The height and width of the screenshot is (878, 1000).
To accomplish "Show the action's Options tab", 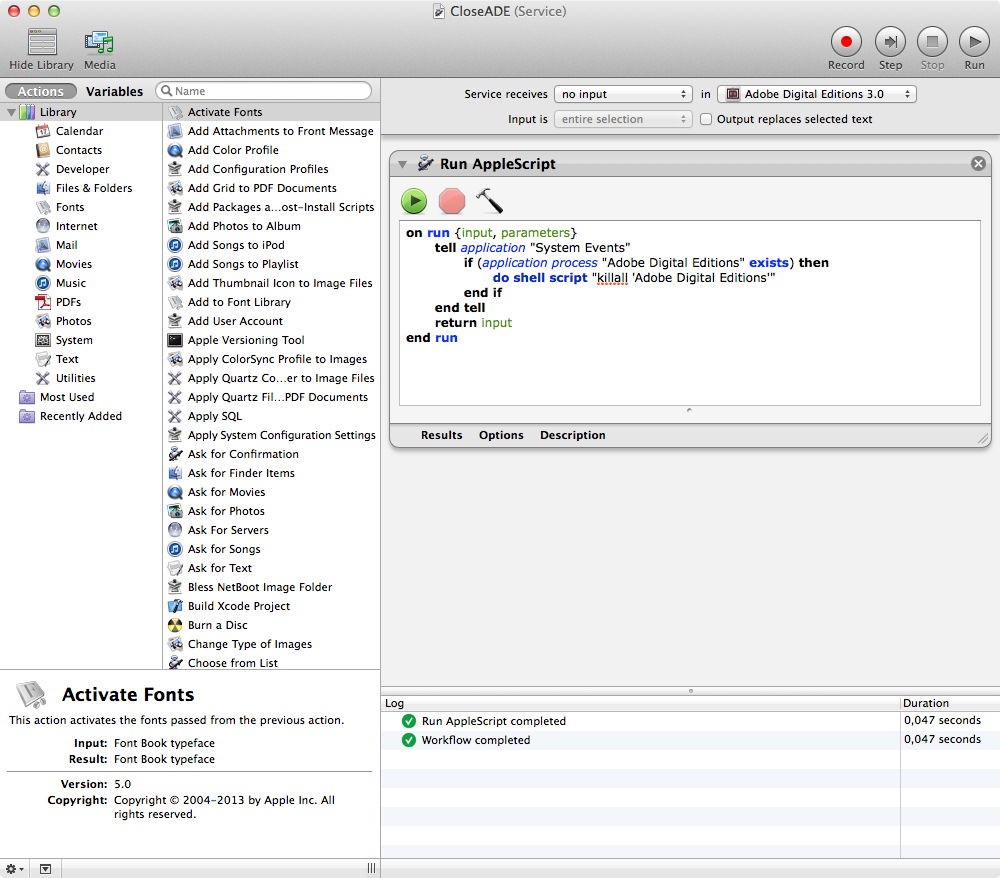I will point(501,435).
